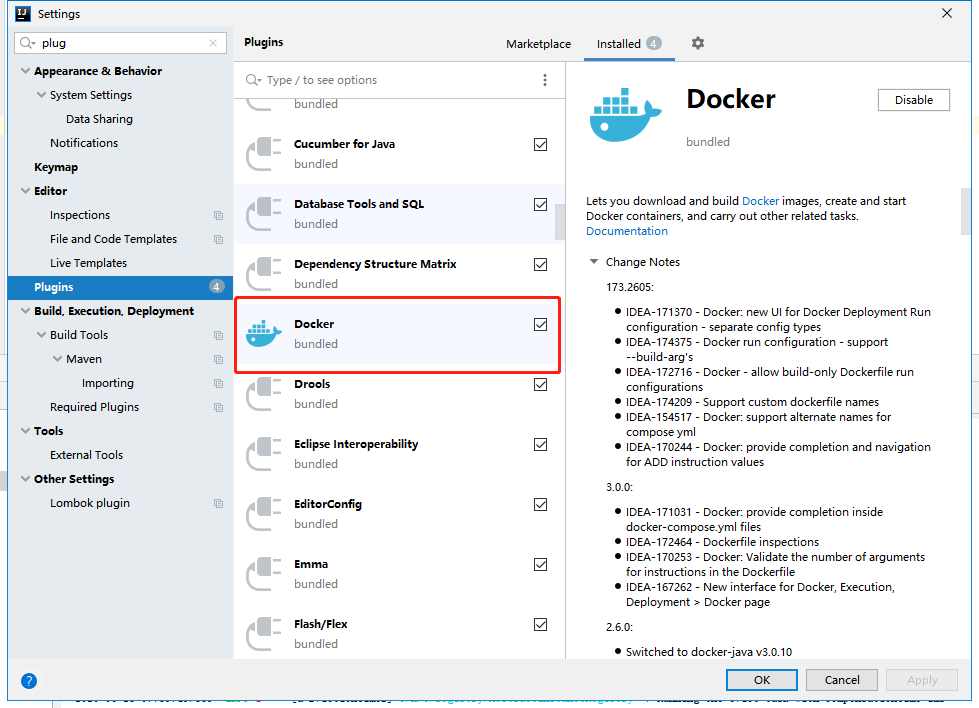This screenshot has height=708, width=979.
Task: Click the Cucumber for Java plugin icon
Action: 263,154
